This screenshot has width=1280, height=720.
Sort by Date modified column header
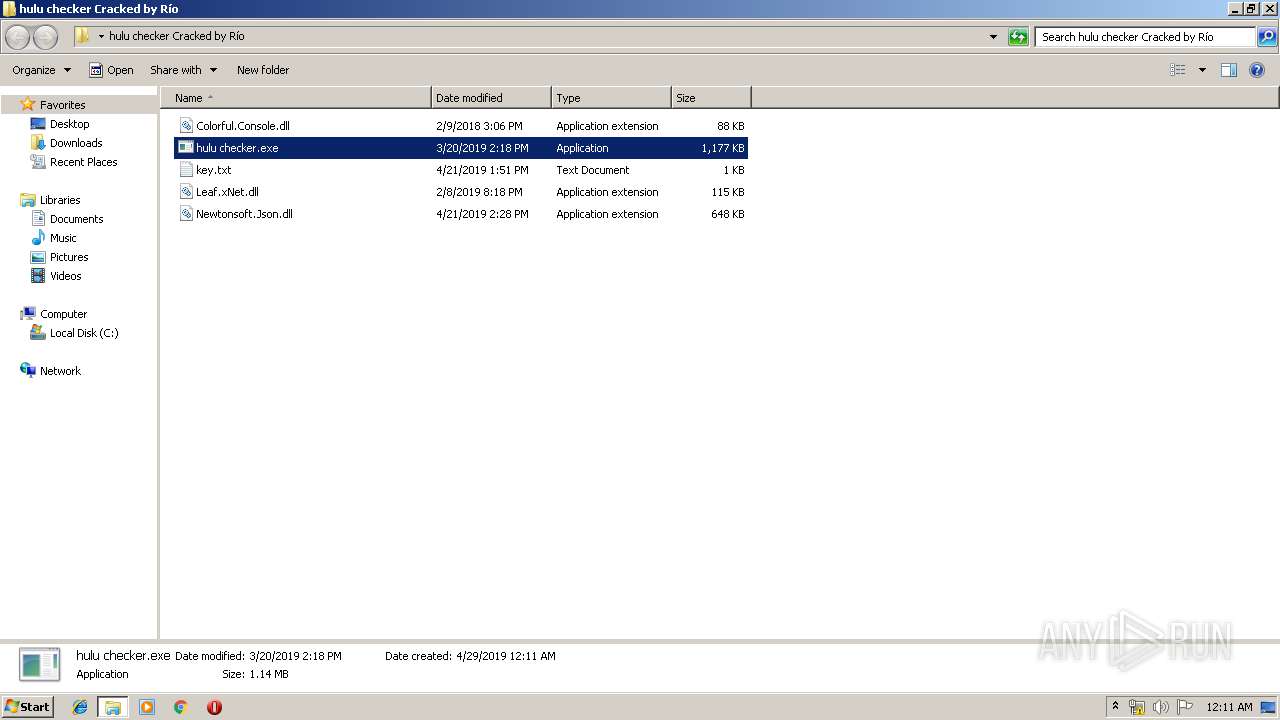coord(491,98)
